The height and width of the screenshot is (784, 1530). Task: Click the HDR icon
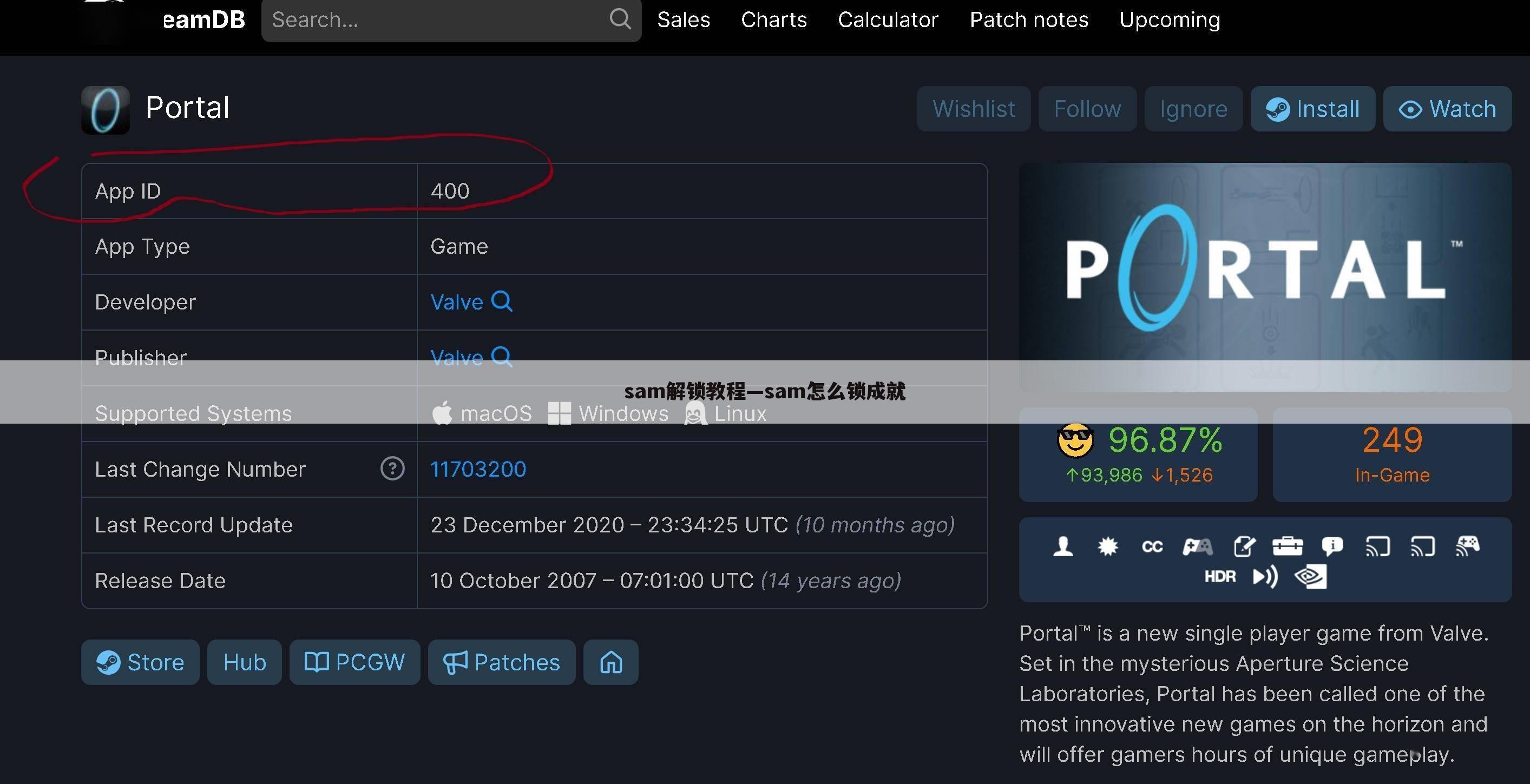(x=1220, y=577)
